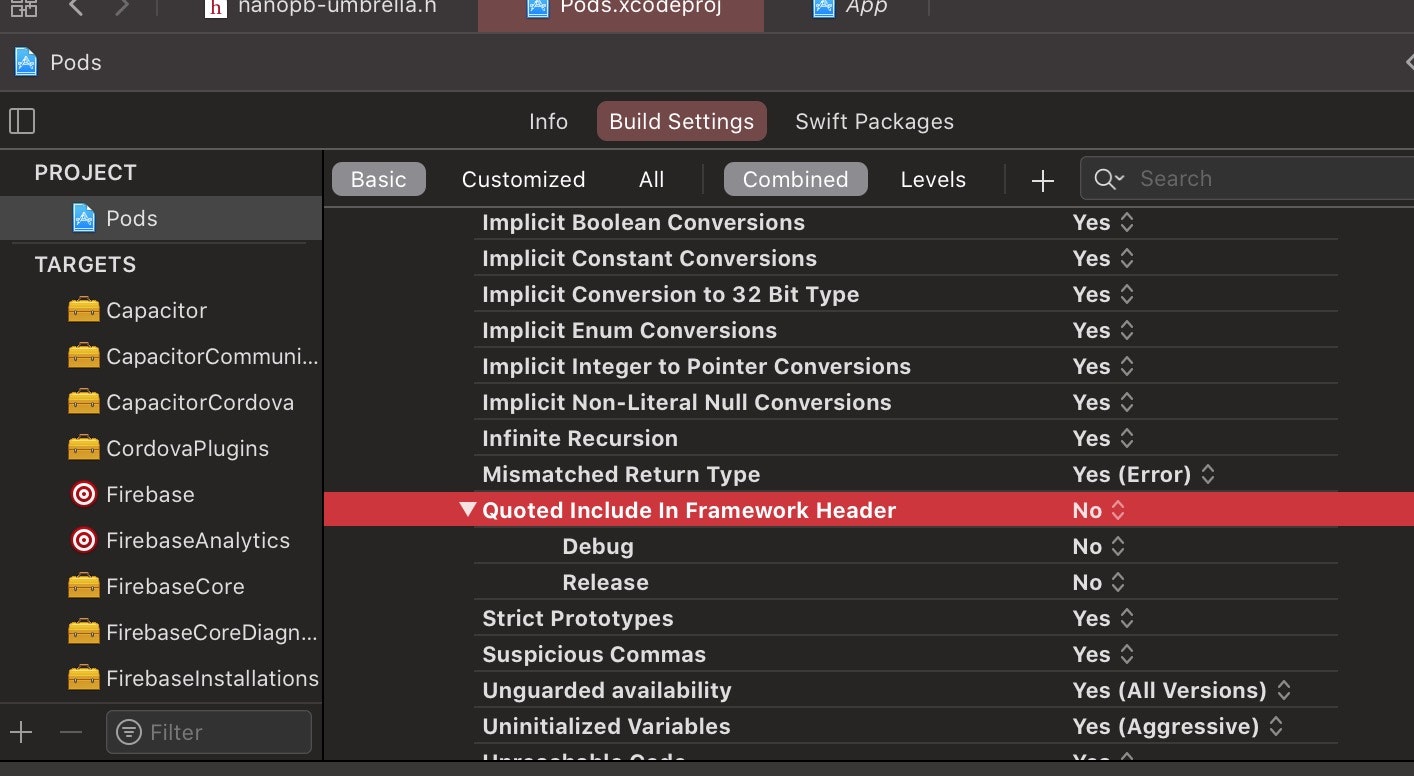Click the CordovaPlugins toolbox icon

point(84,448)
